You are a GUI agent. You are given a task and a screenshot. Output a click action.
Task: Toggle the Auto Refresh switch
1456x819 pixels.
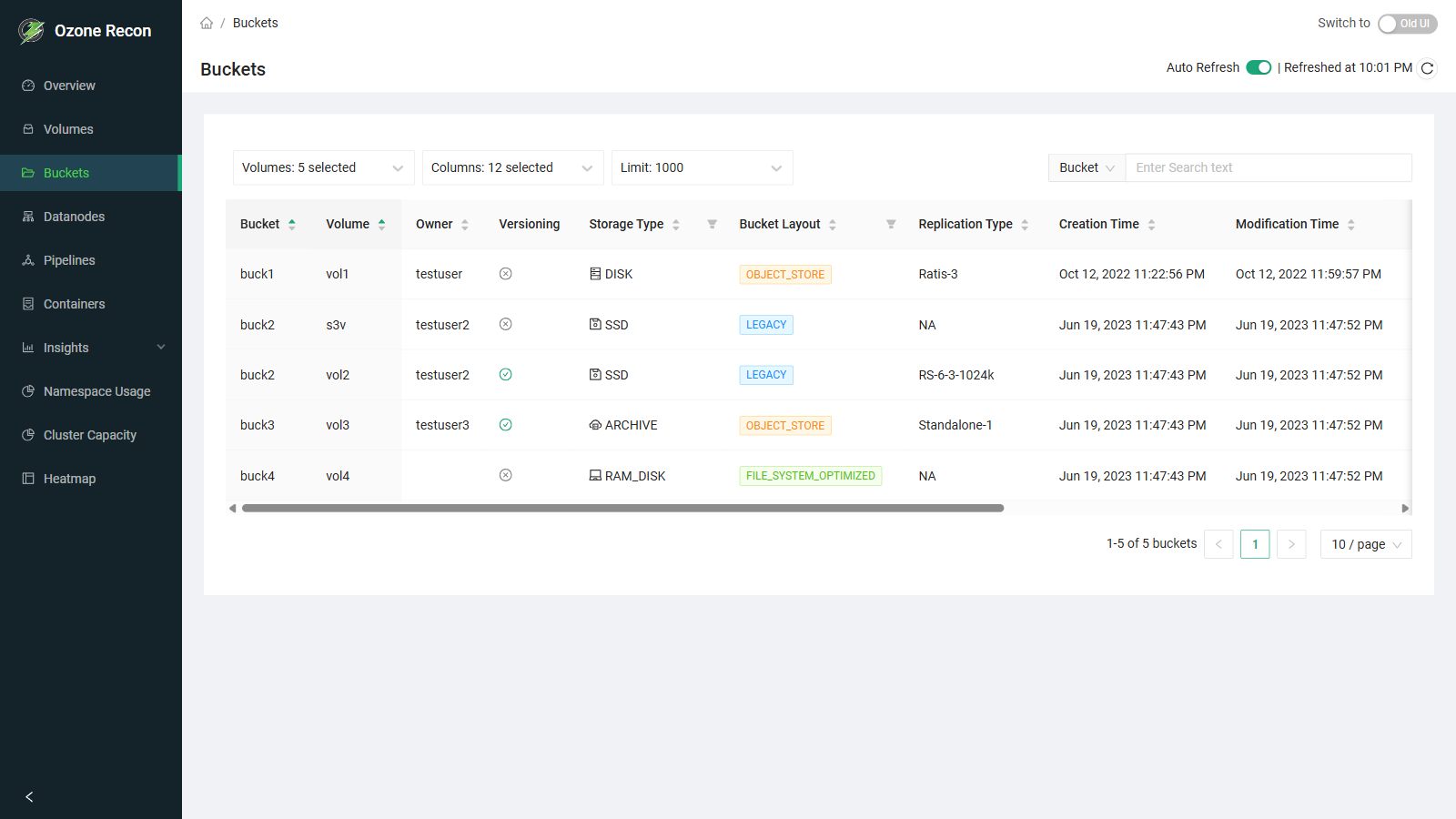(1259, 67)
